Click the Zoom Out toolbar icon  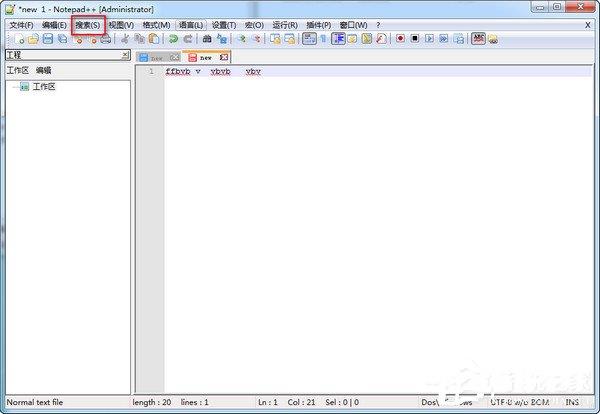click(x=256, y=39)
